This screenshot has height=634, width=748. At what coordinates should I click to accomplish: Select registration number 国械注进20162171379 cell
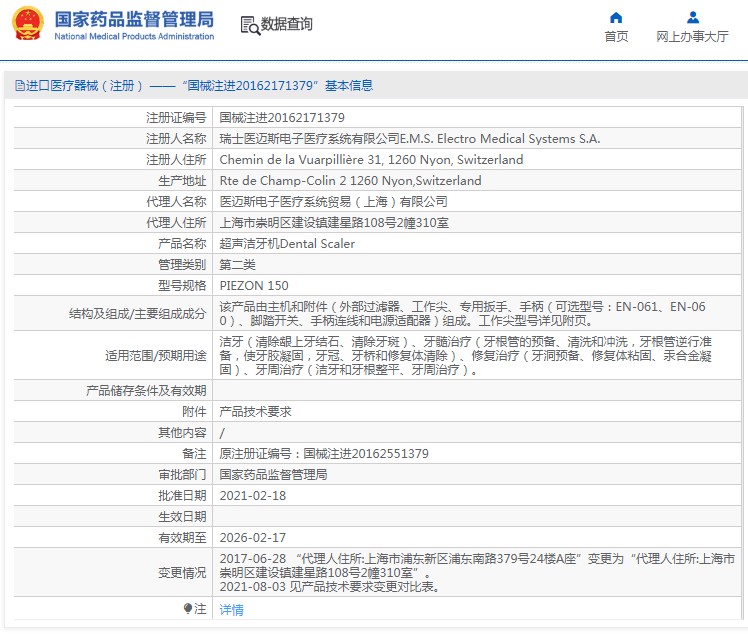[282, 117]
